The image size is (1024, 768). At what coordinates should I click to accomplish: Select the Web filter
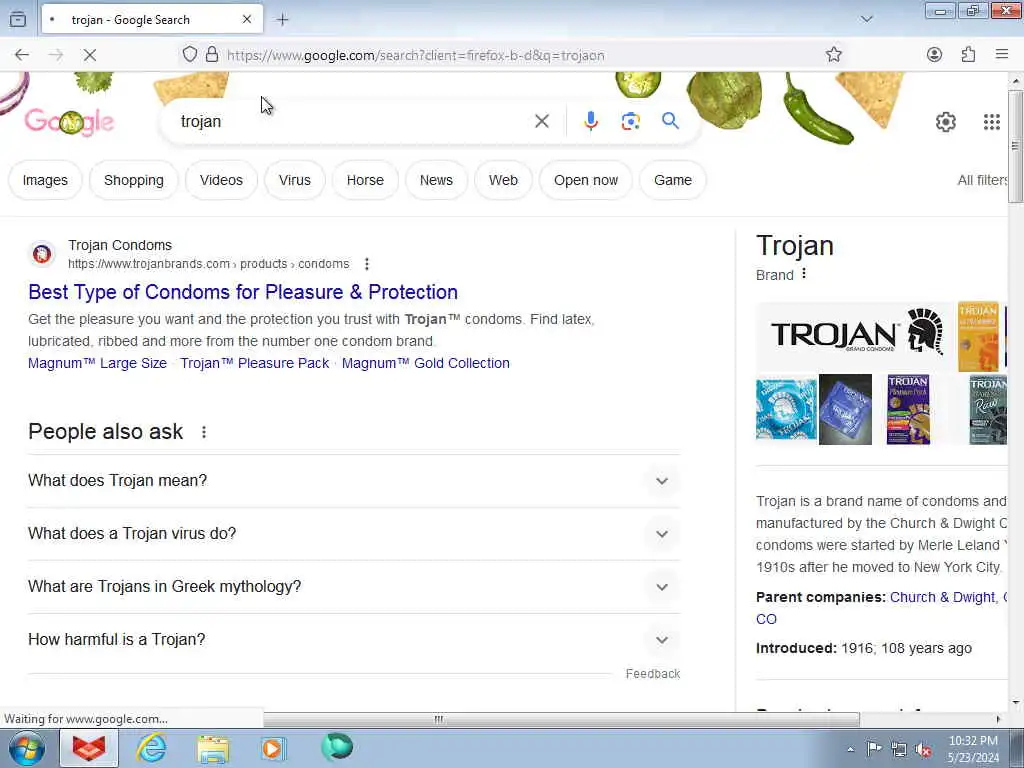coord(504,180)
